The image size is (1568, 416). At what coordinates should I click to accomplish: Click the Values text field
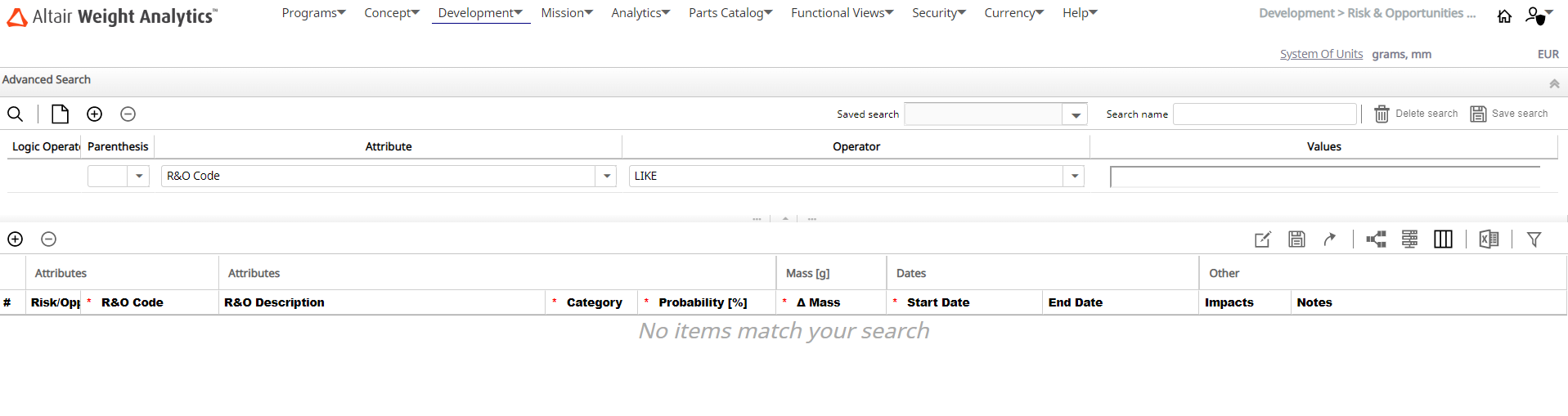(x=1324, y=177)
